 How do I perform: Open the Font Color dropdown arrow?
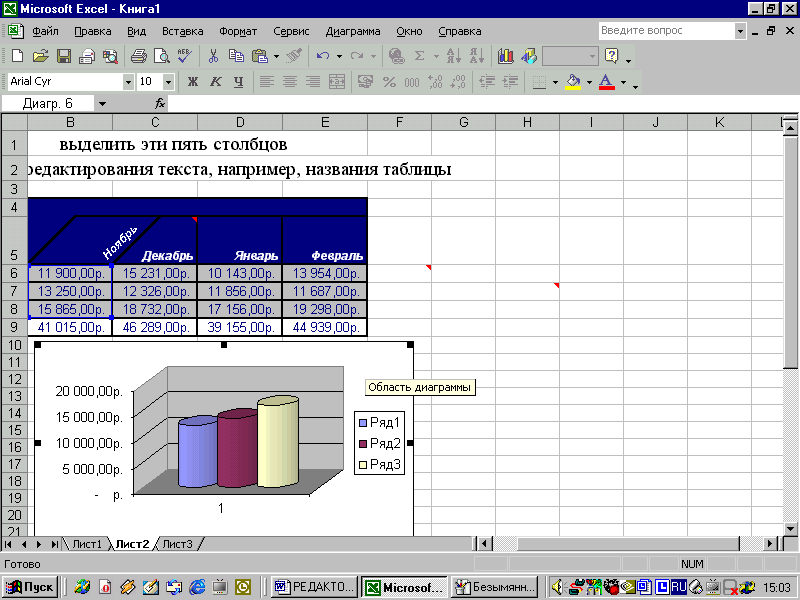click(x=623, y=82)
